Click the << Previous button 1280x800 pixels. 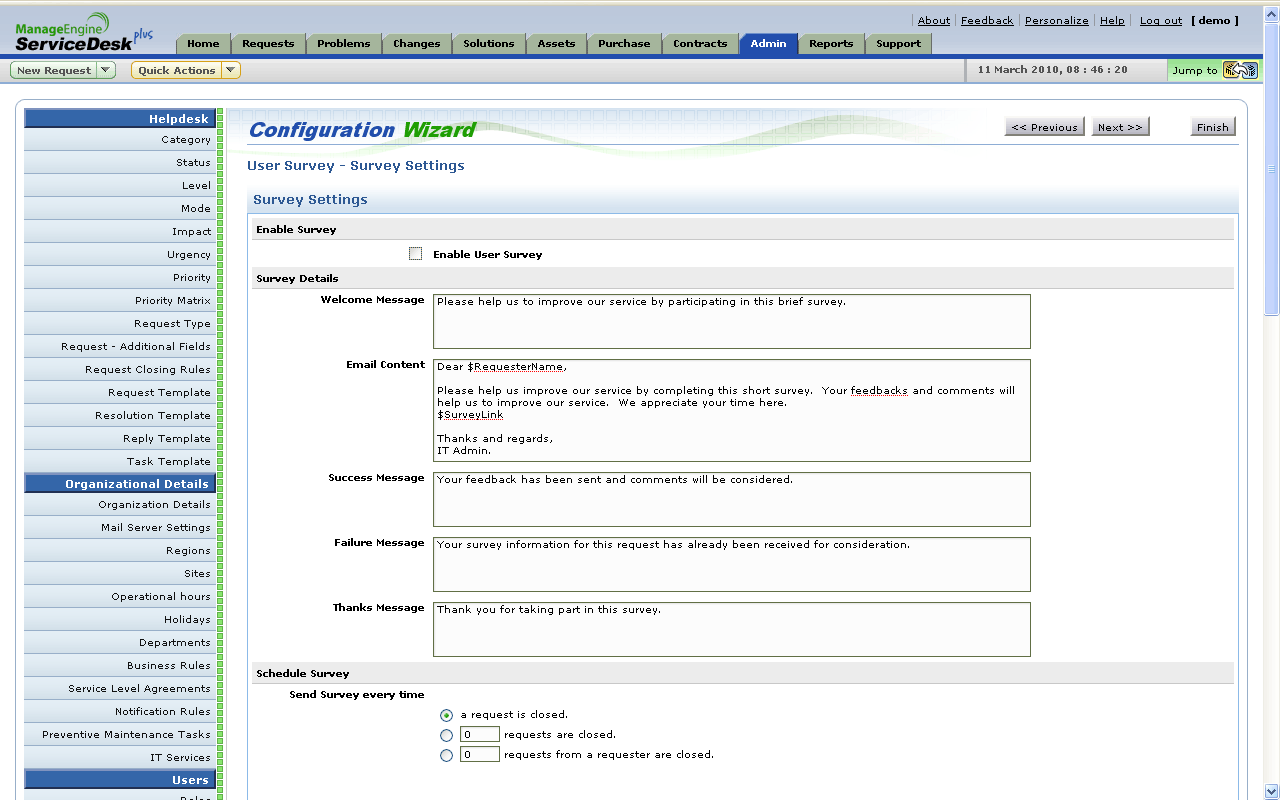click(x=1044, y=127)
